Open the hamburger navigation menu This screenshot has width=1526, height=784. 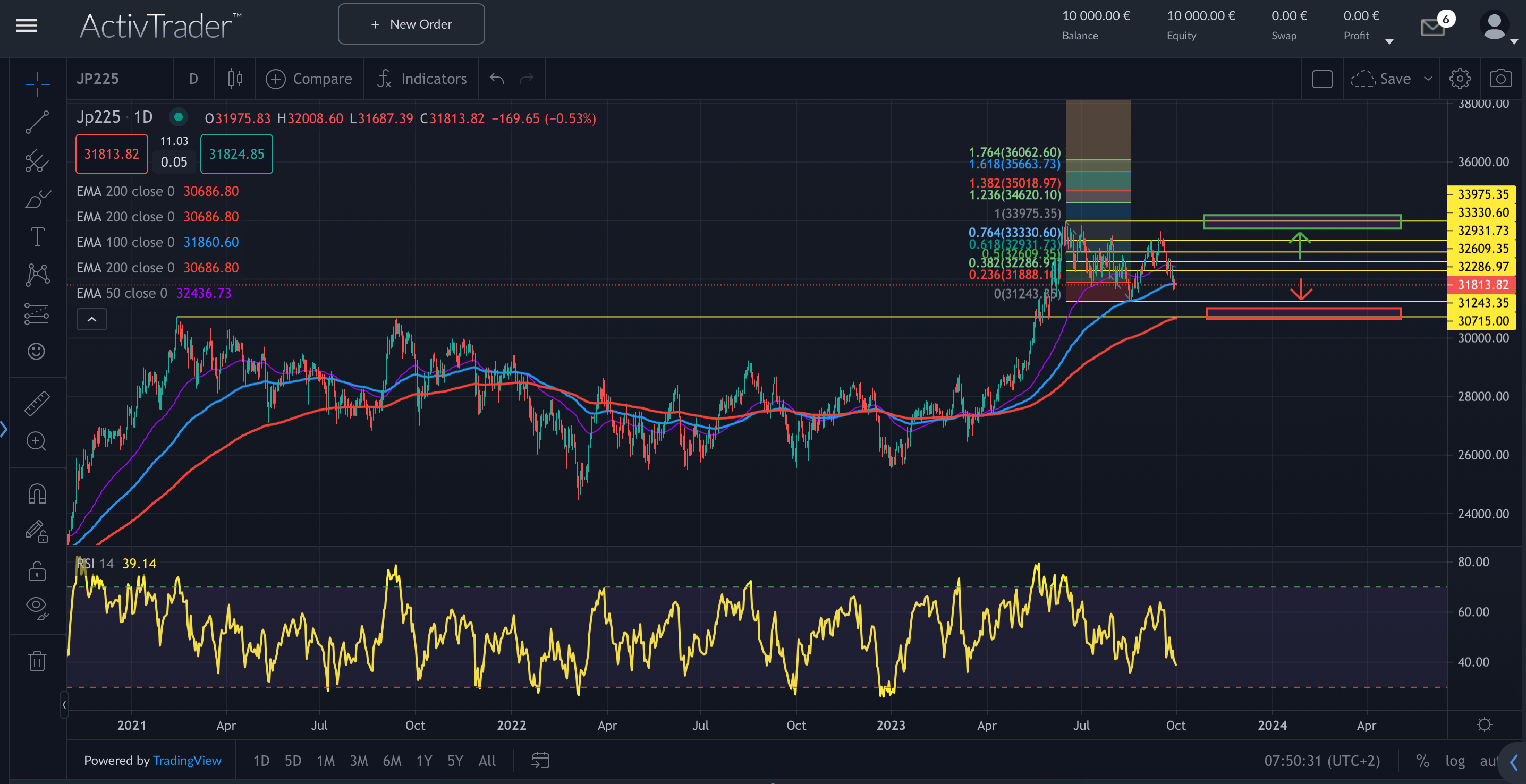26,25
